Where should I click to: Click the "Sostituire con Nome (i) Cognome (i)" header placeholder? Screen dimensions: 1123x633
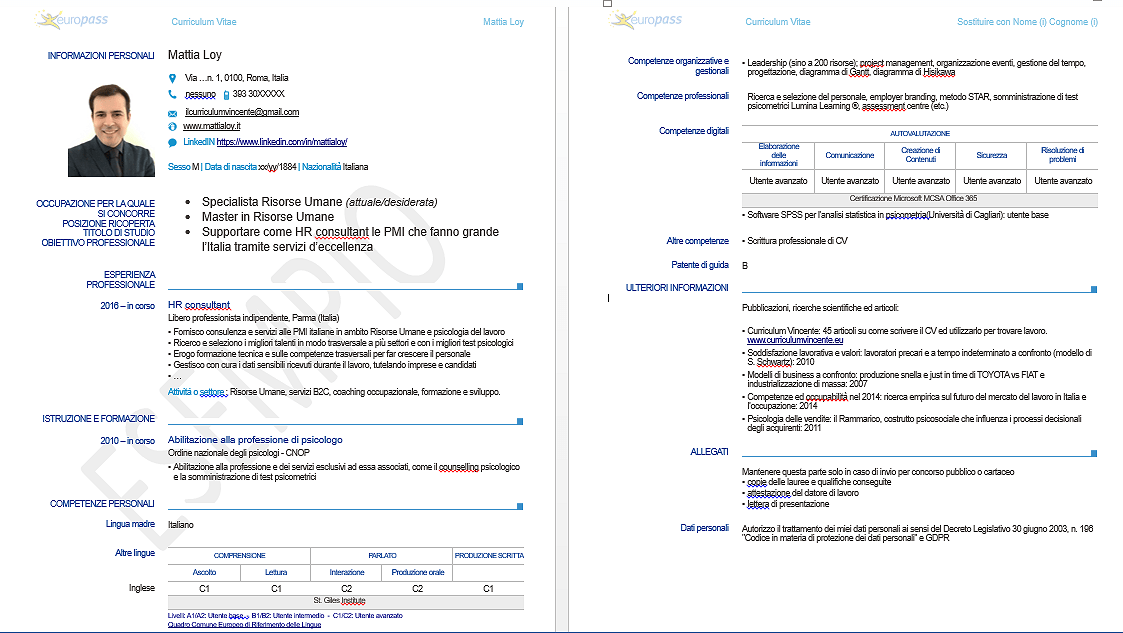pyautogui.click(x=1027, y=22)
